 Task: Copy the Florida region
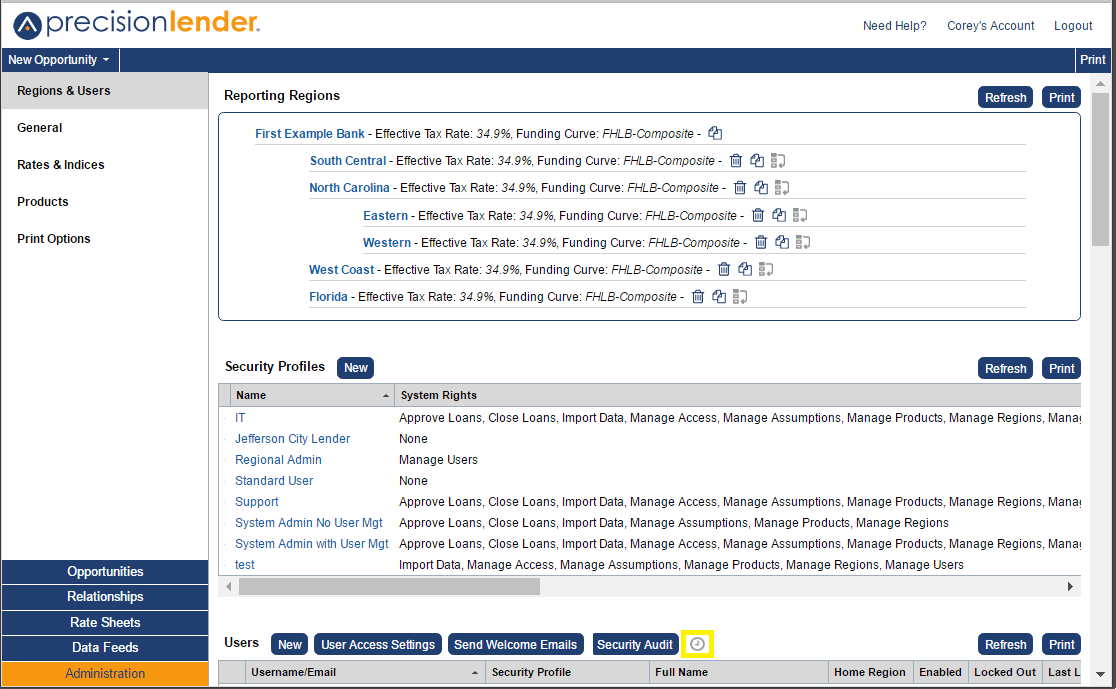719,297
